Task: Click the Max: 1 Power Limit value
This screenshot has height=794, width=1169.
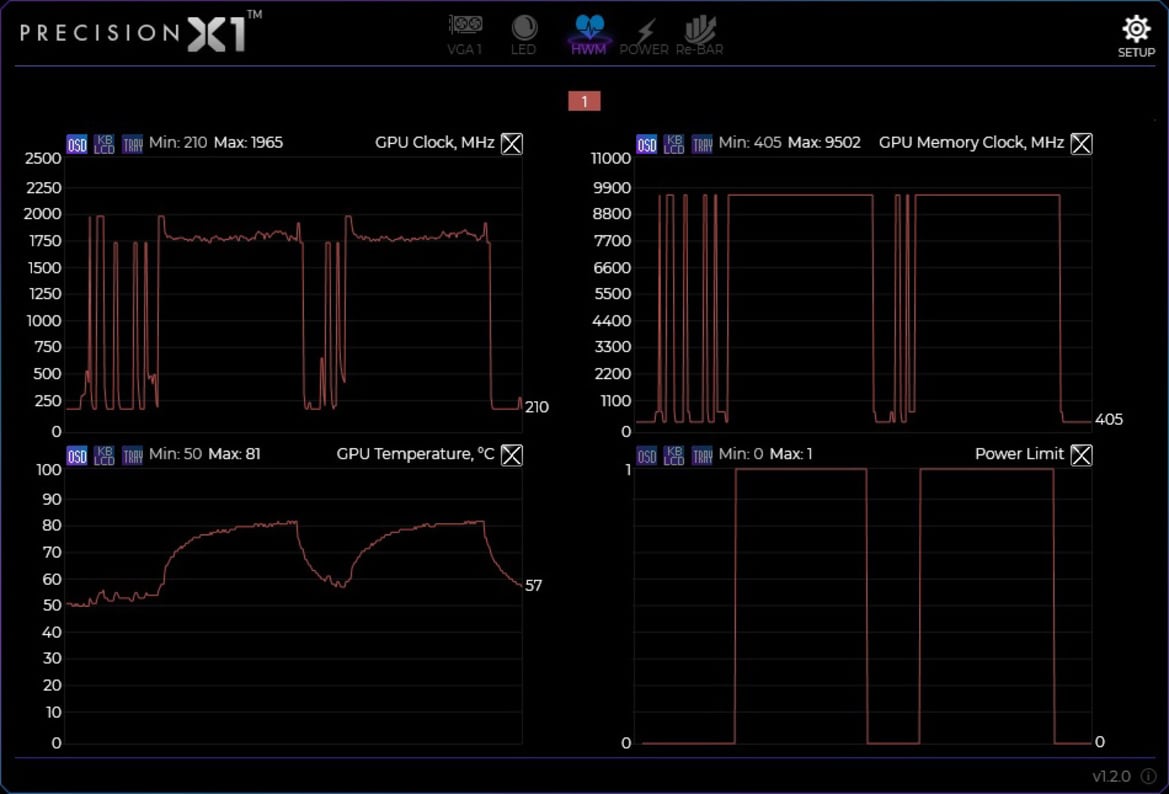Action: (x=791, y=454)
